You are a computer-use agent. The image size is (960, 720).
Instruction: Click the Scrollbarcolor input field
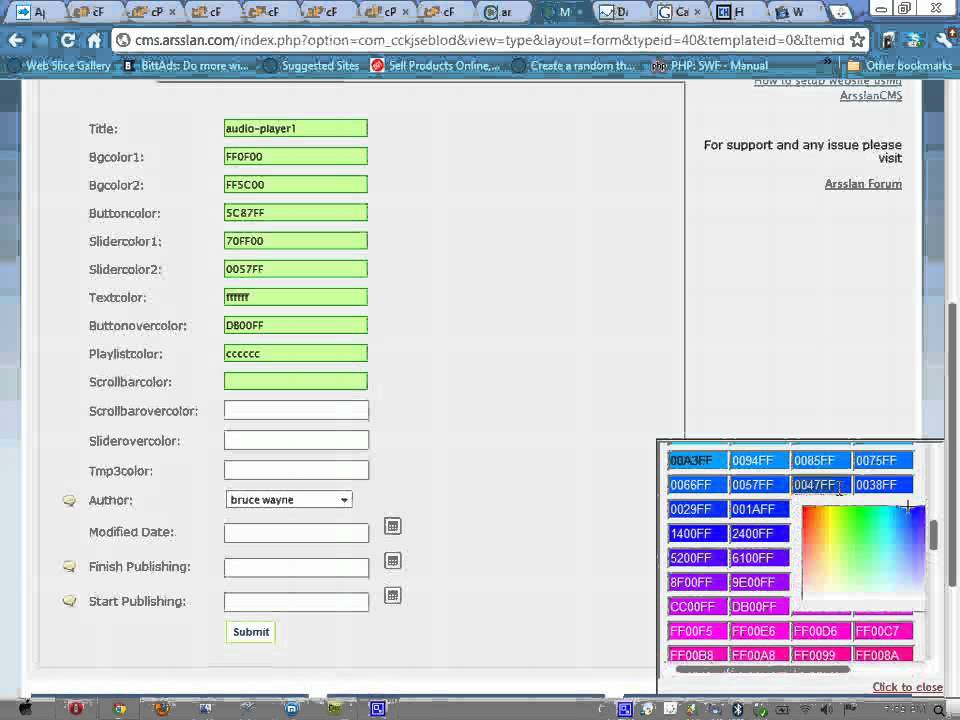pos(296,381)
